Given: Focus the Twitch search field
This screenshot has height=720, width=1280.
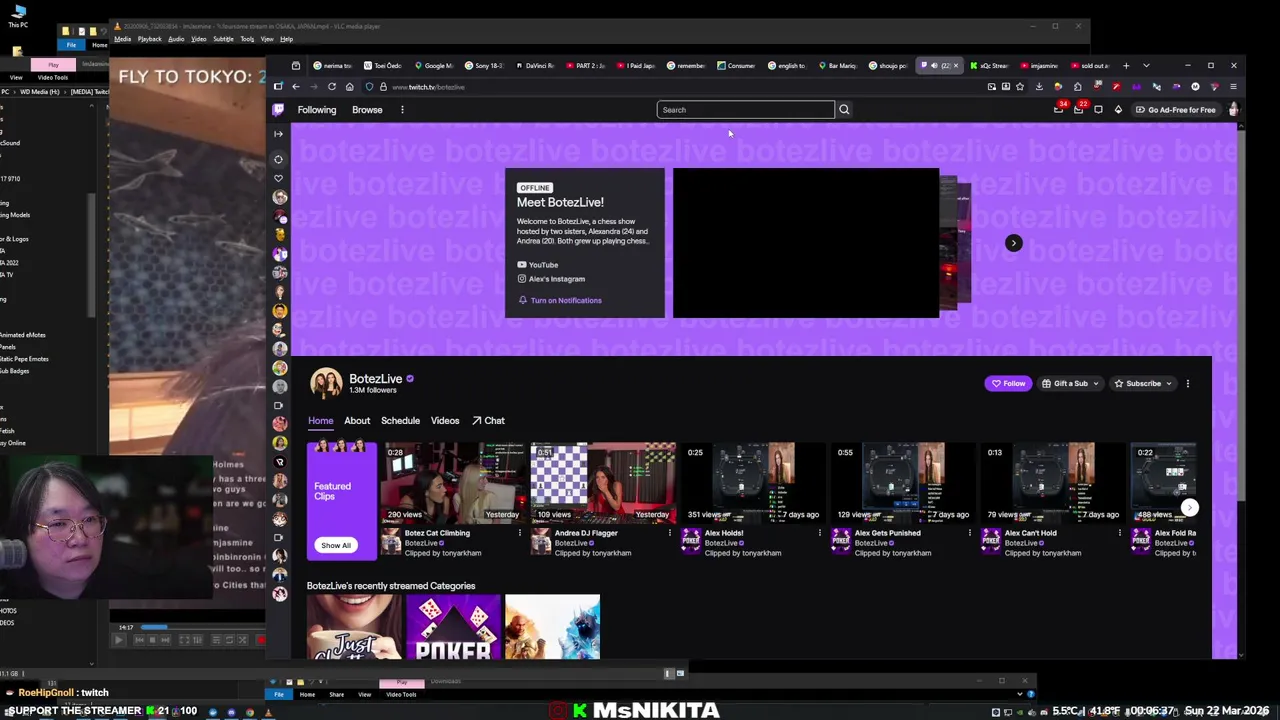Looking at the screenshot, I should pos(745,110).
